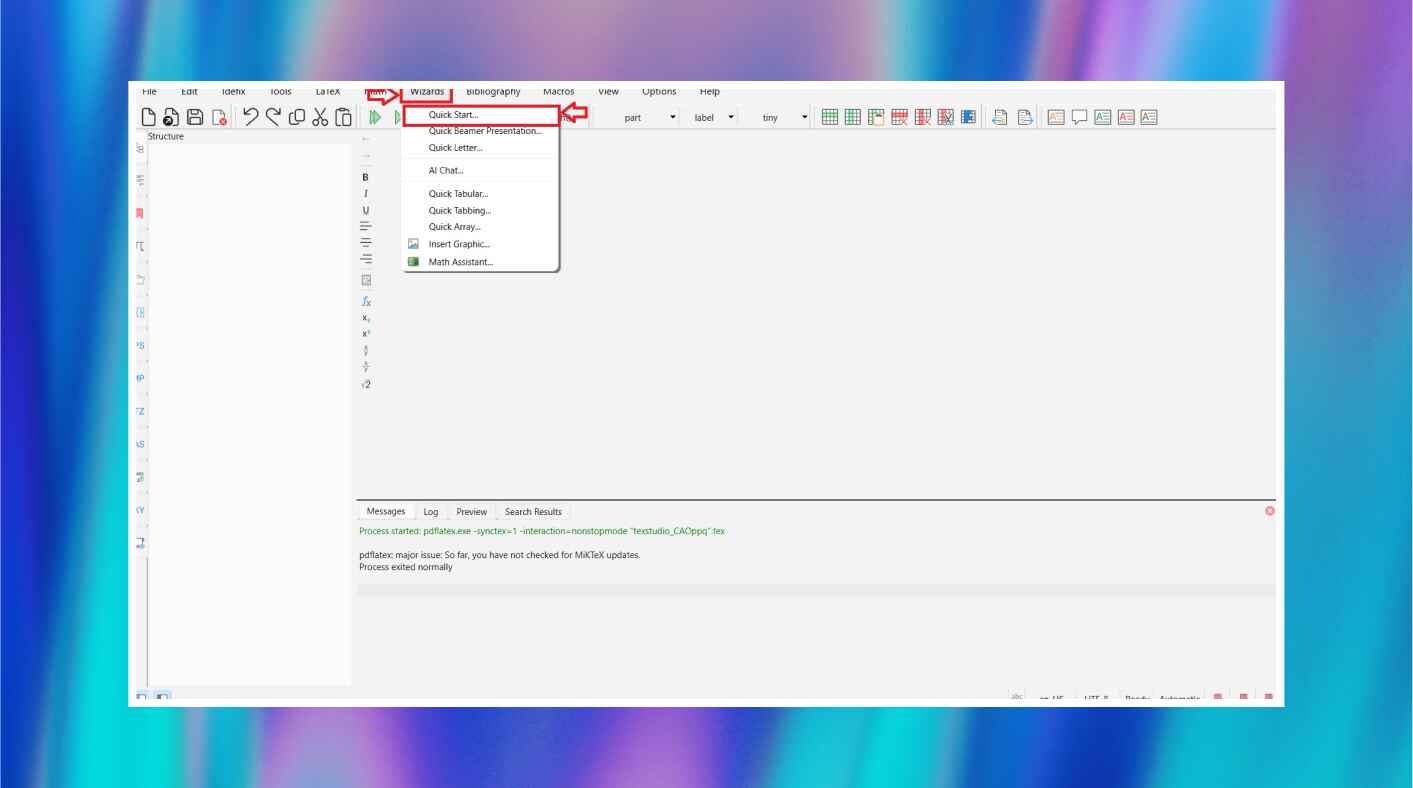
Task: Select Quick Tabbing... wizard entry
Action: (480, 211)
